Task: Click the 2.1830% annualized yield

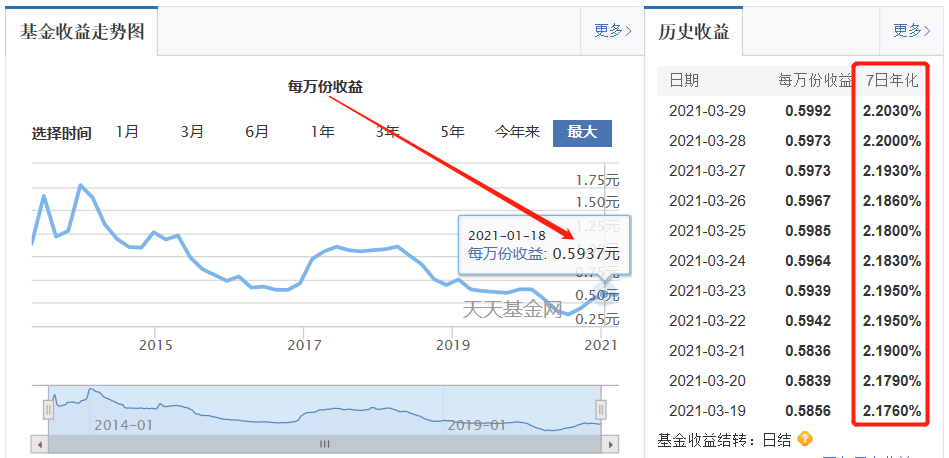Action: pos(892,261)
